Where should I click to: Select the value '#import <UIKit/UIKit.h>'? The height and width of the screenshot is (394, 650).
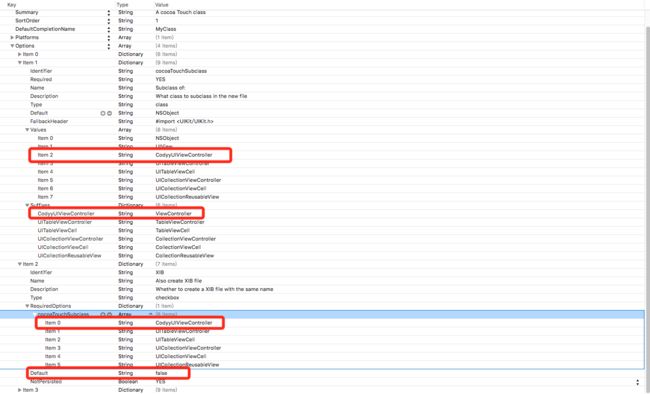point(184,121)
